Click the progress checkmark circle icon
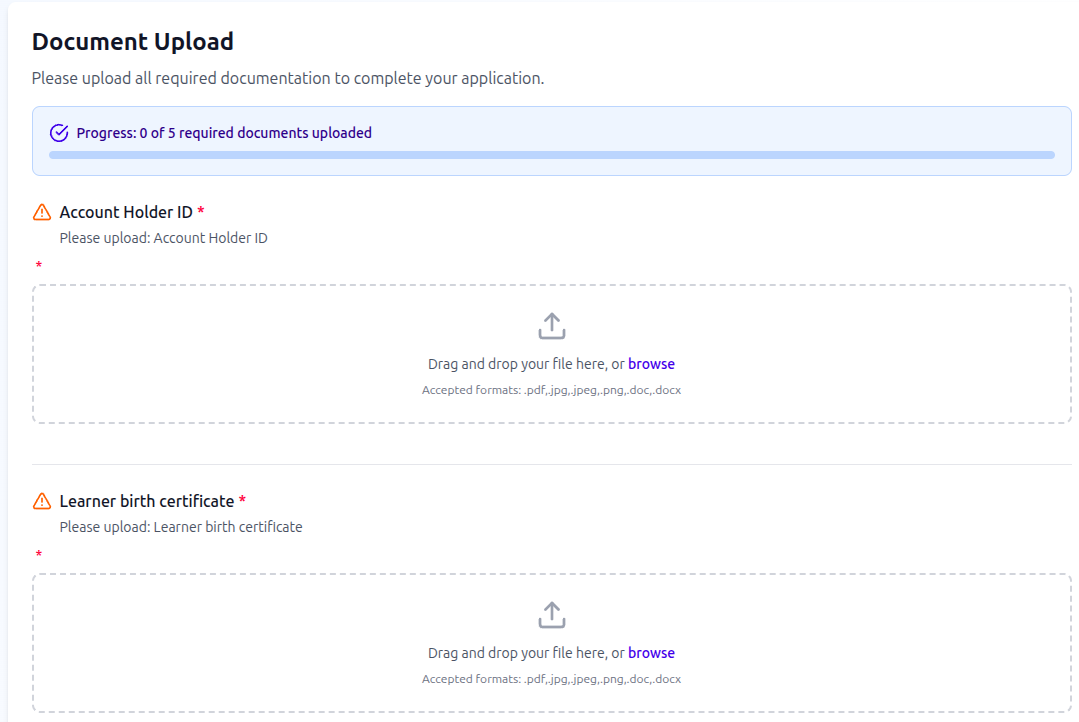The height and width of the screenshot is (722, 1079). pos(59,133)
